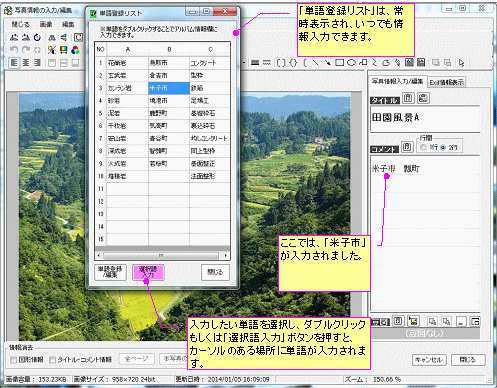The height and width of the screenshot is (388, 497).
Task: Check the 図形情報 checkbox
Action: pos(13,360)
